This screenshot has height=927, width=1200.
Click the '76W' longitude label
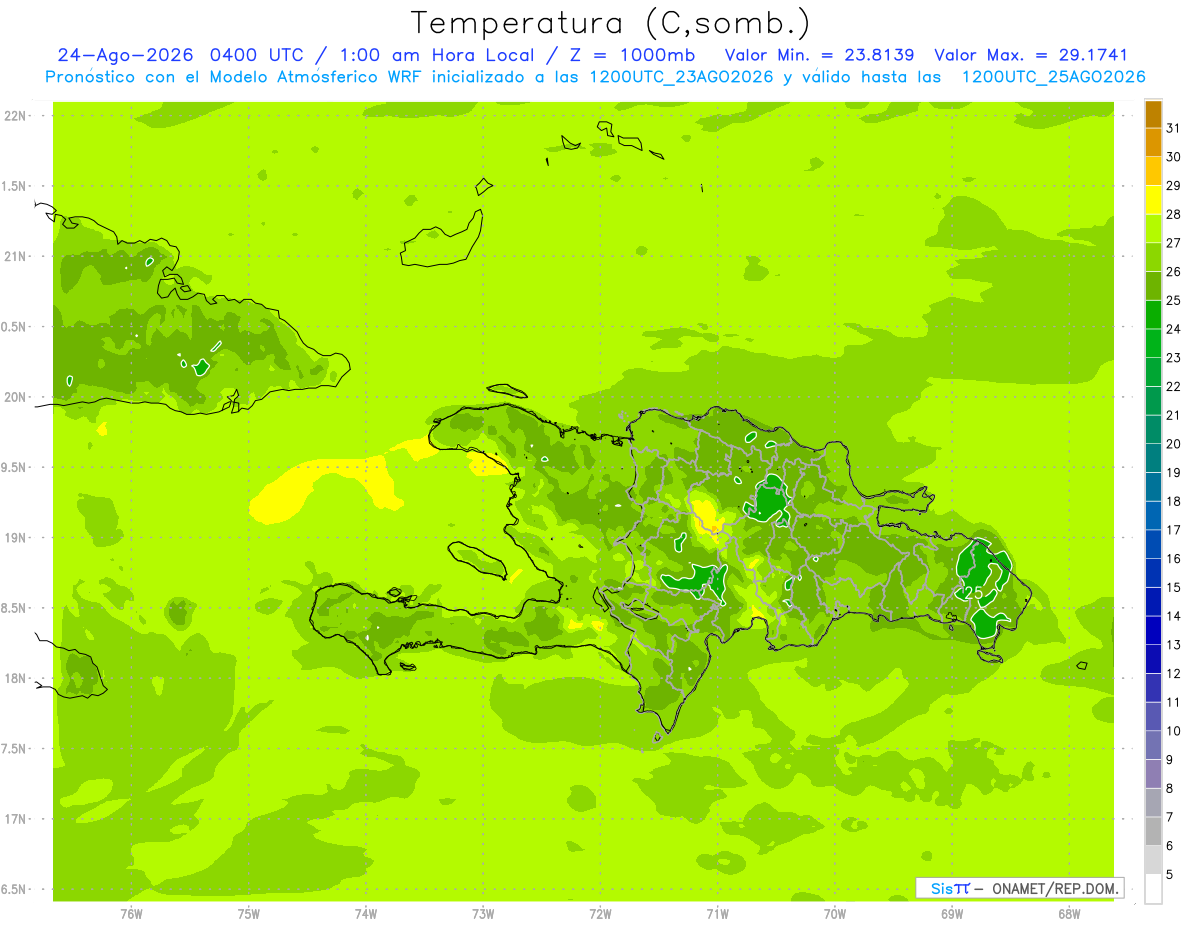pos(131,914)
